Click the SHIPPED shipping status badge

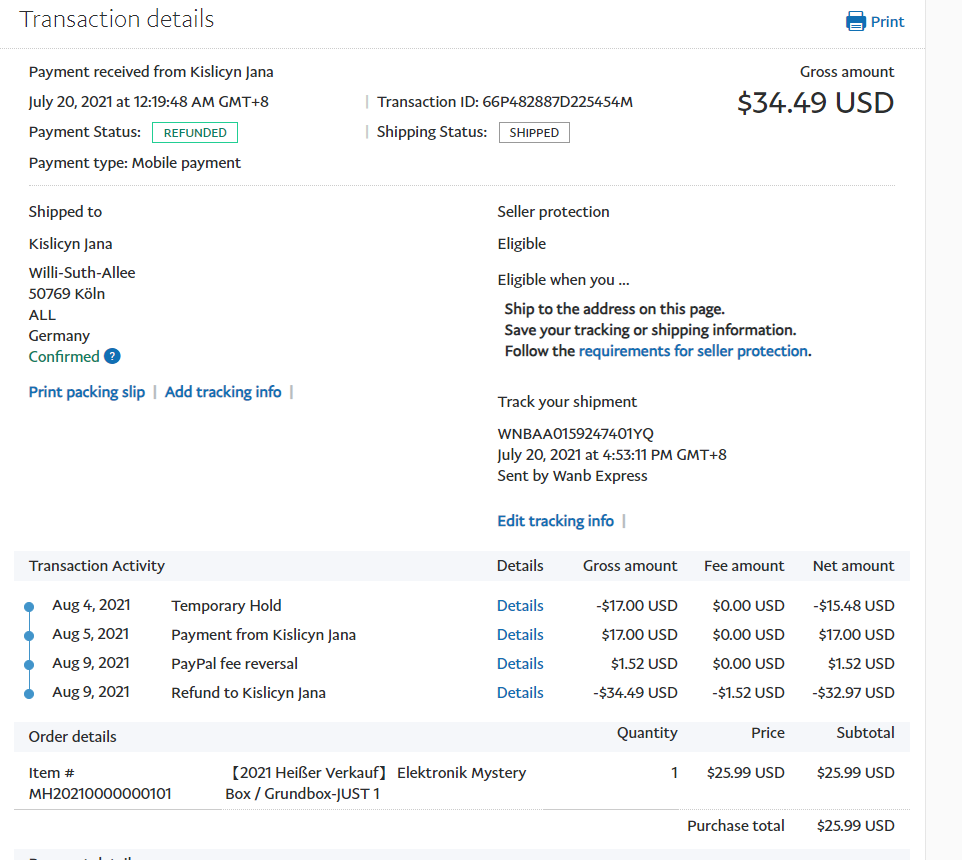click(x=534, y=132)
